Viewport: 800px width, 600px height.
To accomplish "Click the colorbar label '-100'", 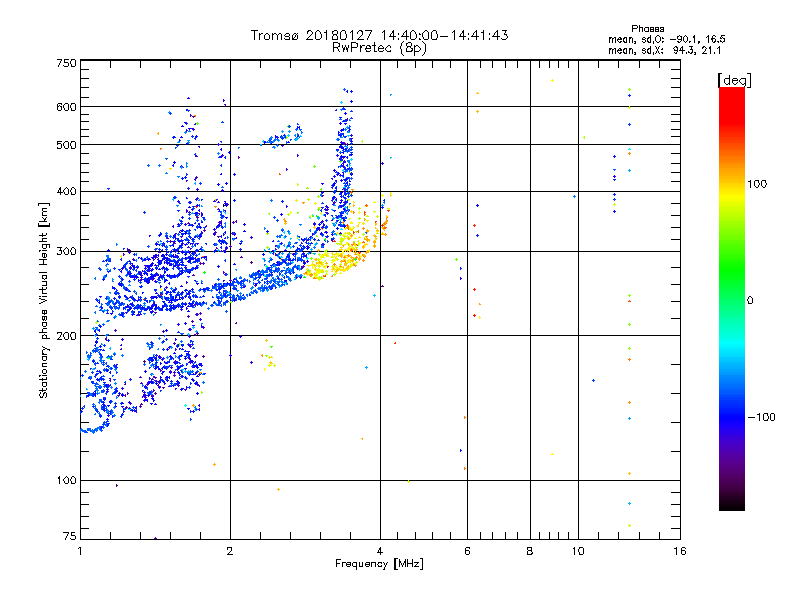I will [761, 417].
